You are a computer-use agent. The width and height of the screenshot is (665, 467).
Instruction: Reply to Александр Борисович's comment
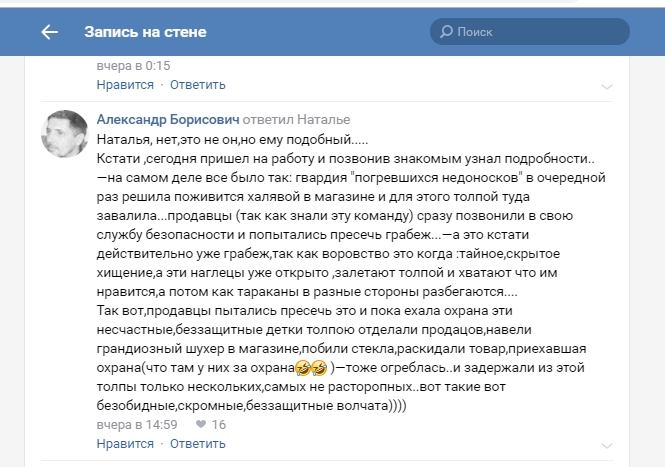tap(198, 444)
